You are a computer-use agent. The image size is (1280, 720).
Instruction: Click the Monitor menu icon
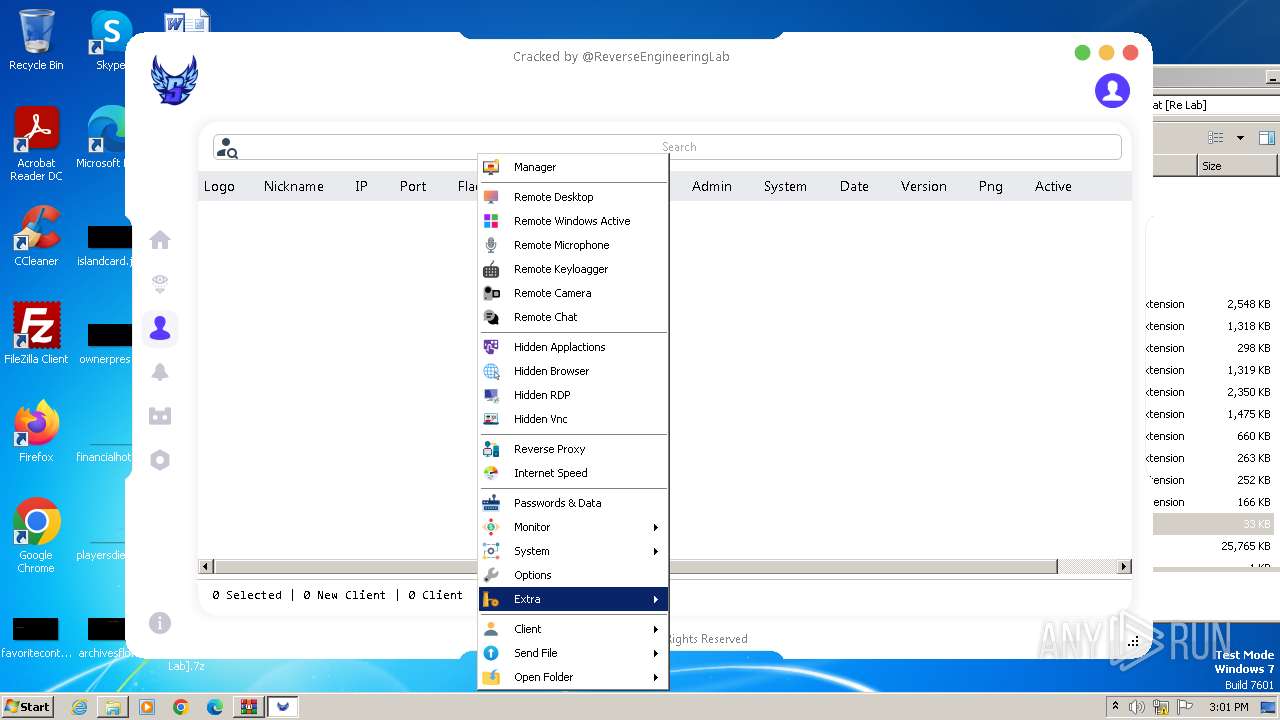pyautogui.click(x=491, y=527)
